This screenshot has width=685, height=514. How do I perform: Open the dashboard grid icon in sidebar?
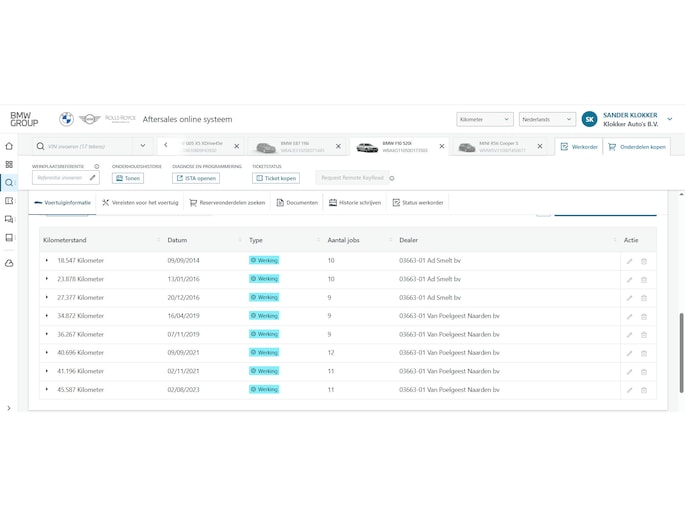point(9,165)
